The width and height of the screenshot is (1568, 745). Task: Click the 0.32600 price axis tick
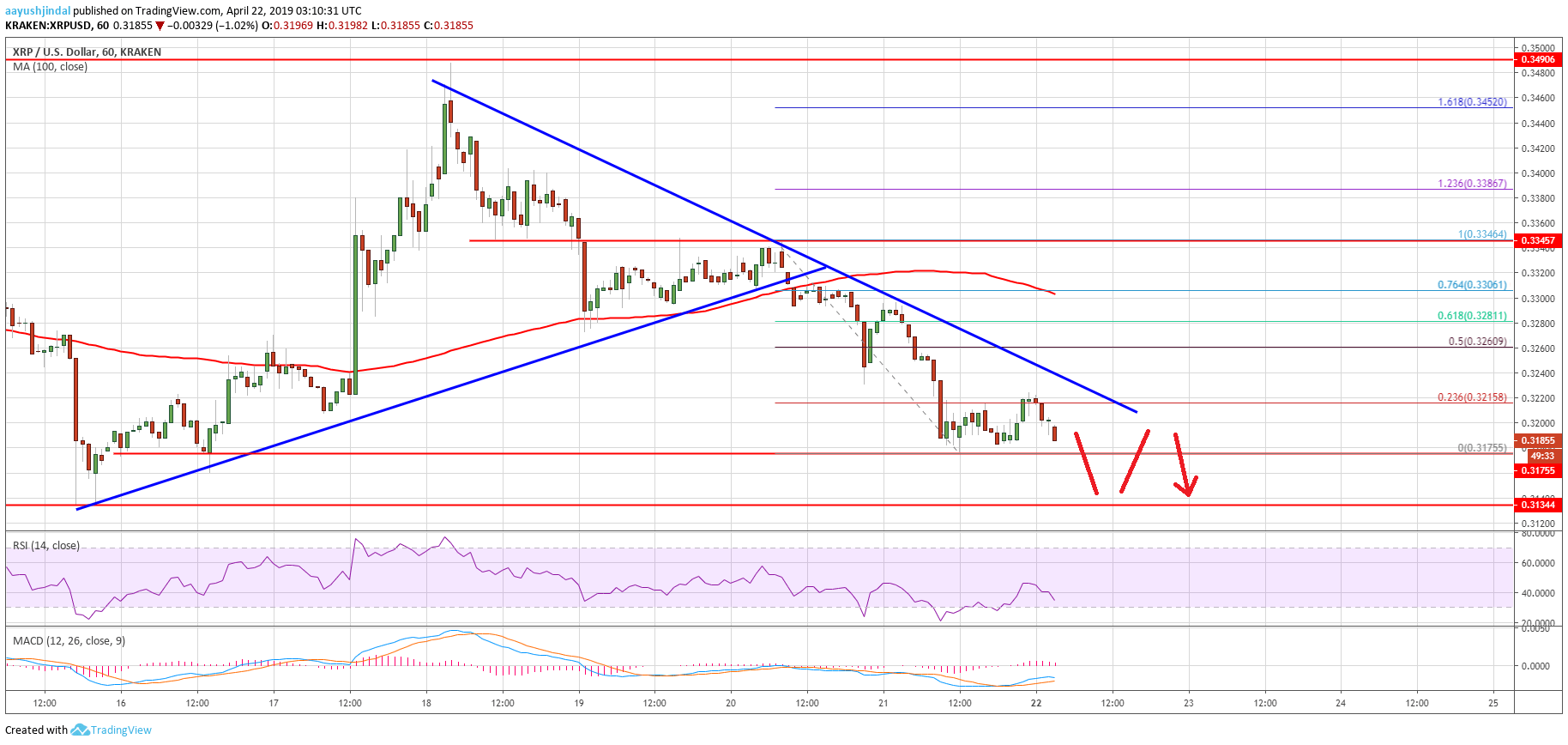[x=1538, y=348]
